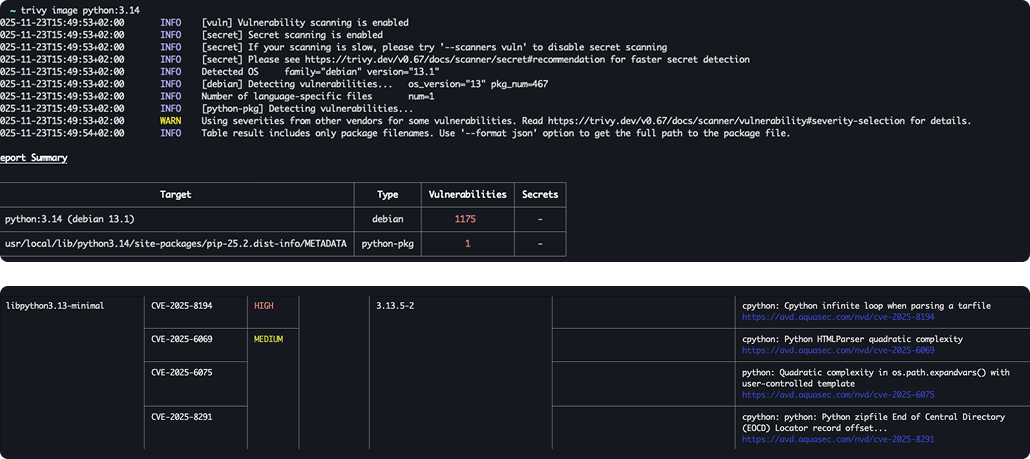Click the severity-selection docs URL line
This screenshot has height=459, width=1030.
pyautogui.click(x=586, y=121)
